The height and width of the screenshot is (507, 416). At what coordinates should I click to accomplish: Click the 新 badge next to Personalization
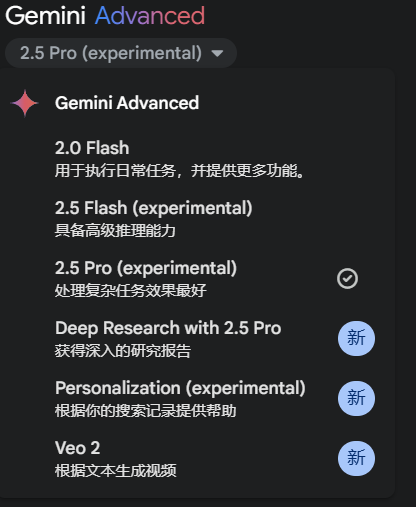356,398
